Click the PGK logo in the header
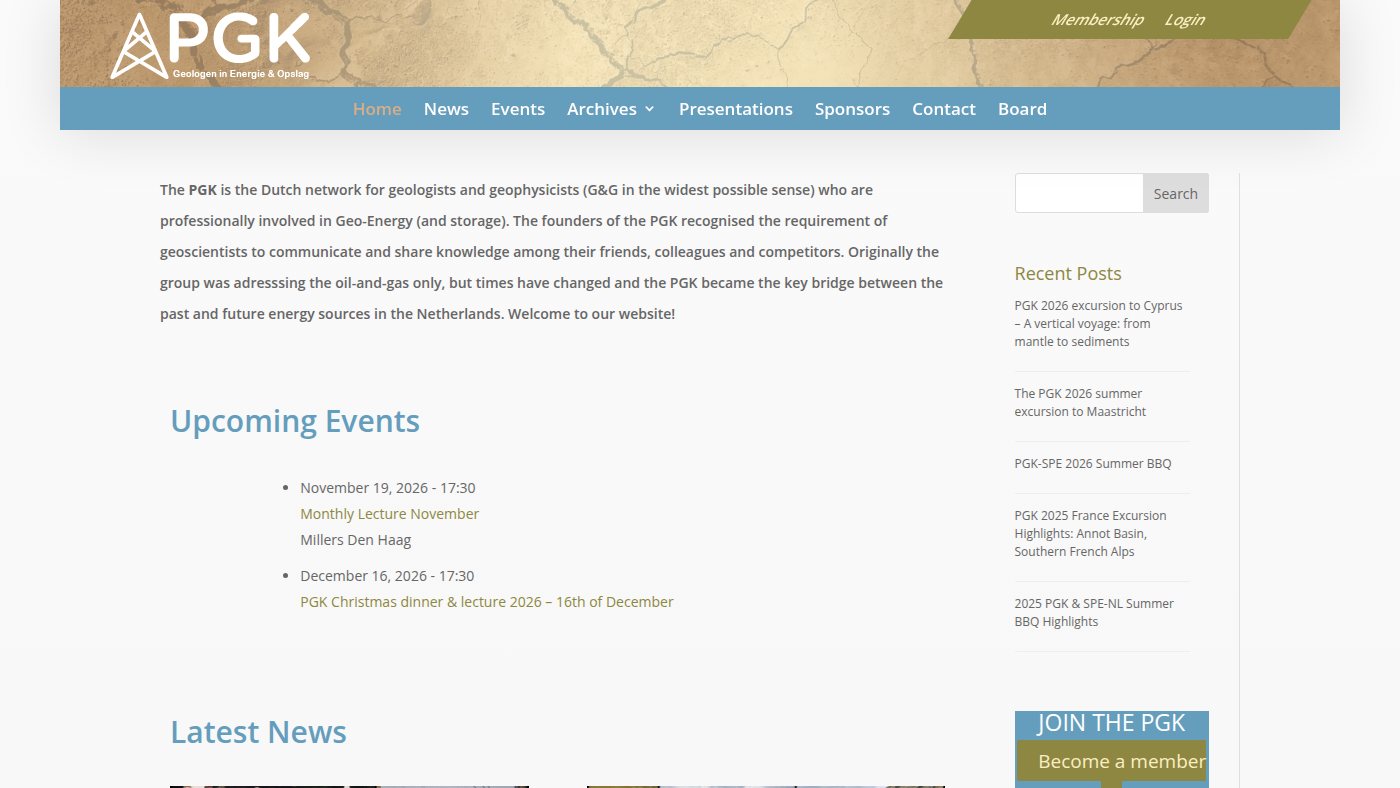Screen dimensions: 1400x788 tap(210, 45)
